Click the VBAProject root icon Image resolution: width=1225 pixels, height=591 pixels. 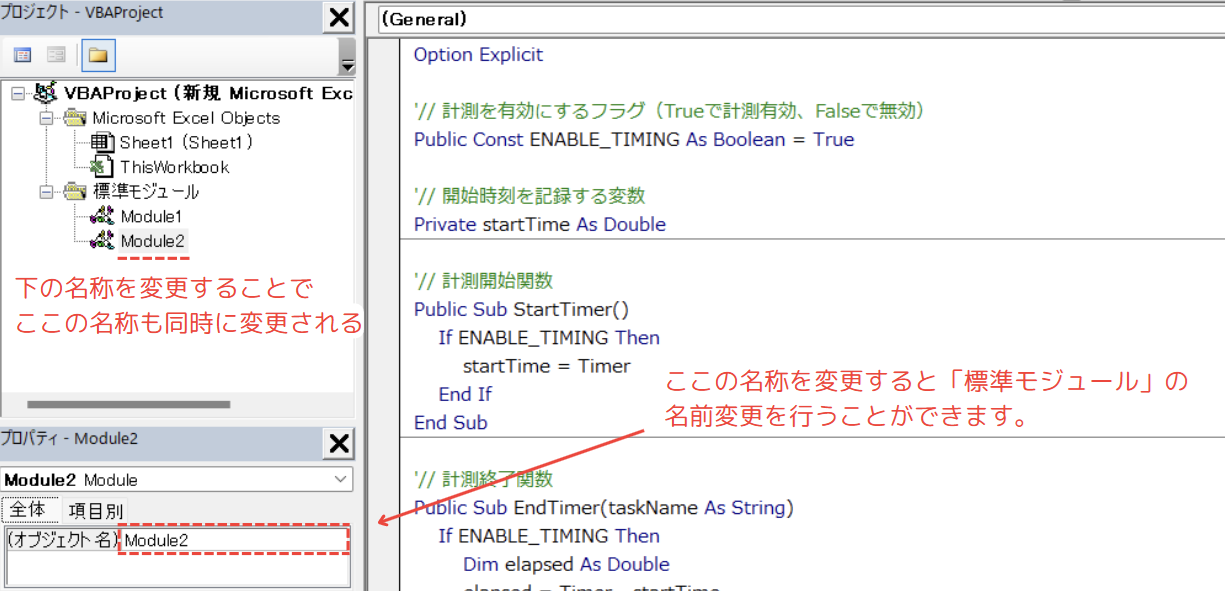click(x=45, y=92)
